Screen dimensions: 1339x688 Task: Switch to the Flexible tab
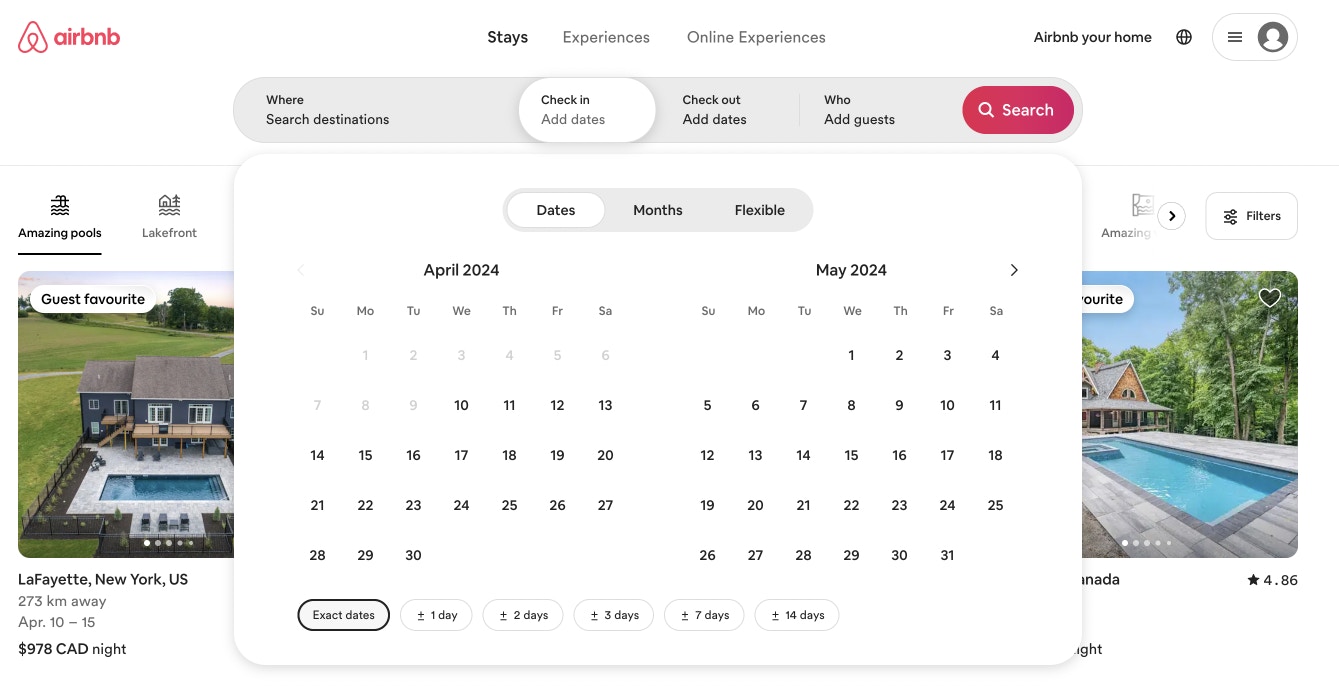click(759, 210)
